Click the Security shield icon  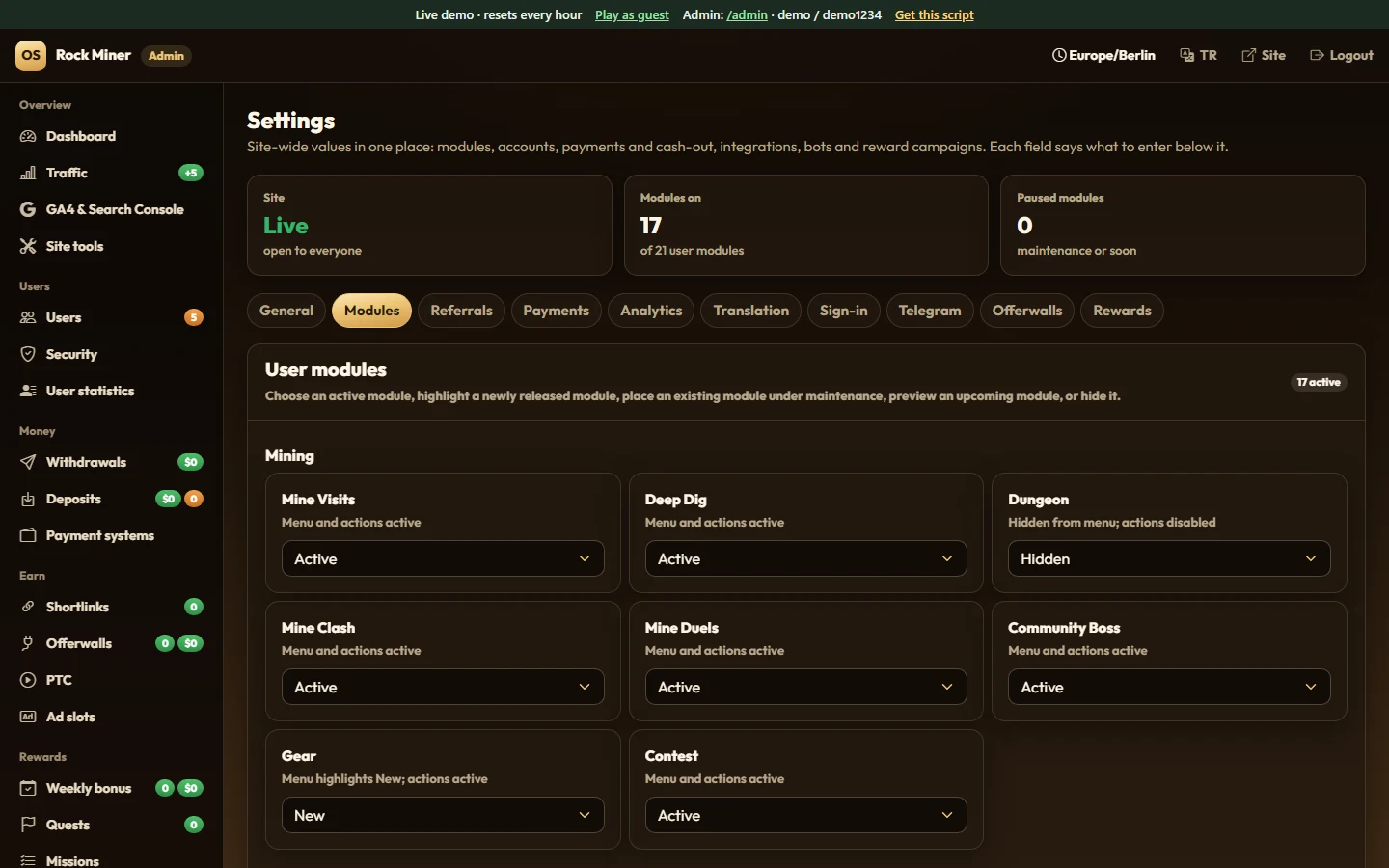coord(28,354)
